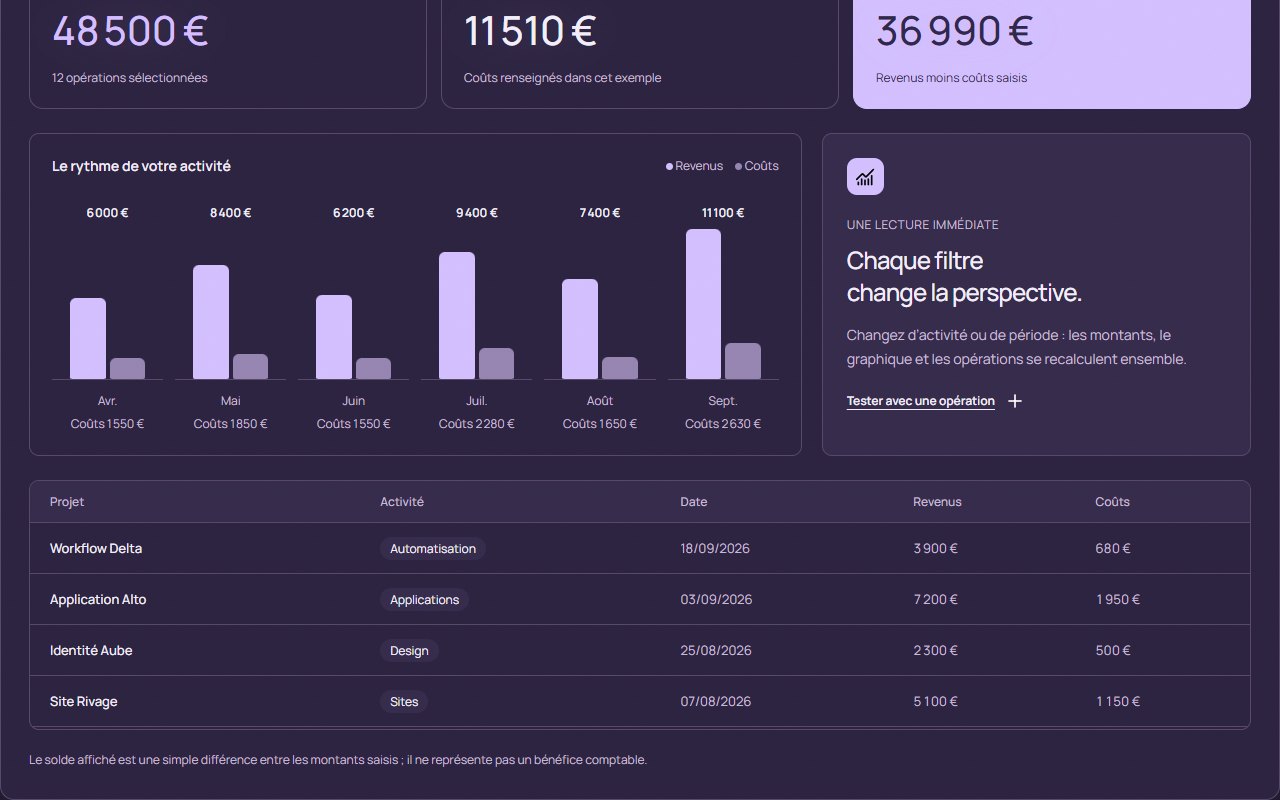Select the May revenue bar (8 400 €)
1280x800 pixels.
[211, 322]
